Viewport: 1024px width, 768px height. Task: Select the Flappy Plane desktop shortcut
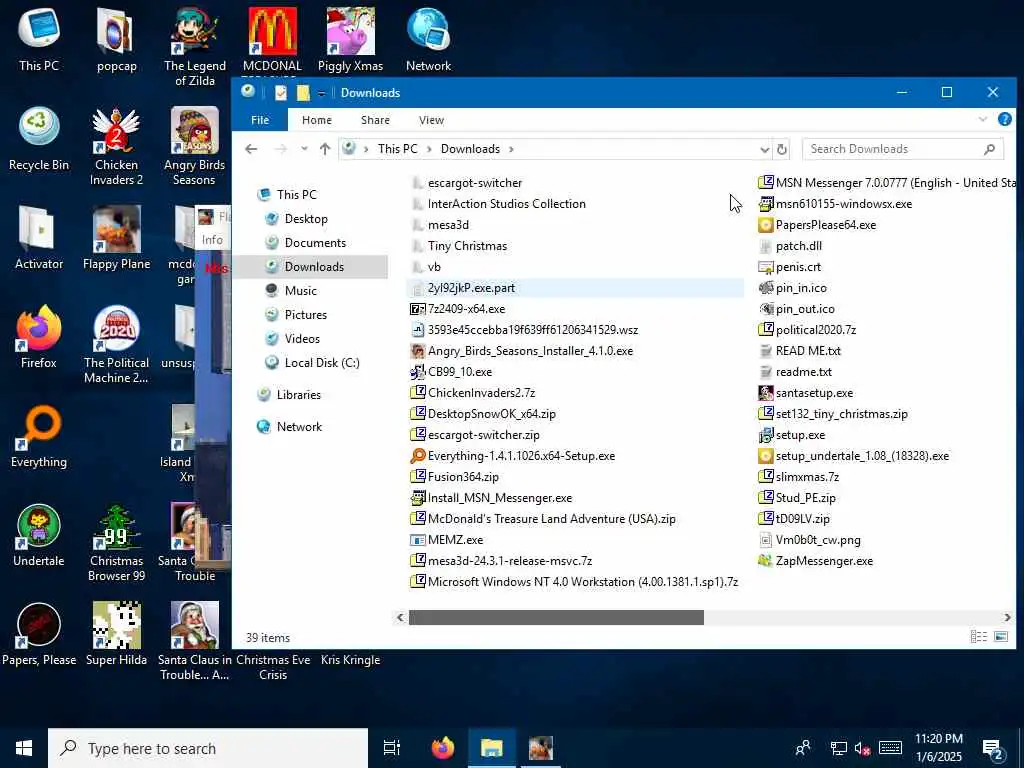116,238
